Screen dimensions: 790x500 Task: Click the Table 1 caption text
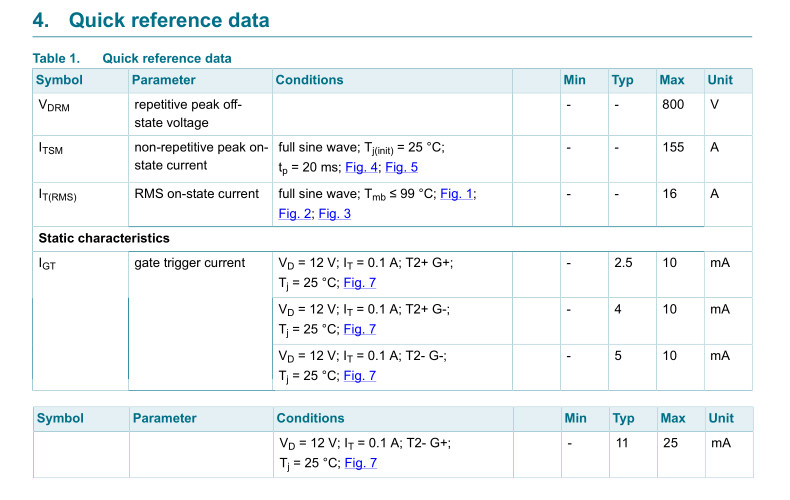point(132,58)
